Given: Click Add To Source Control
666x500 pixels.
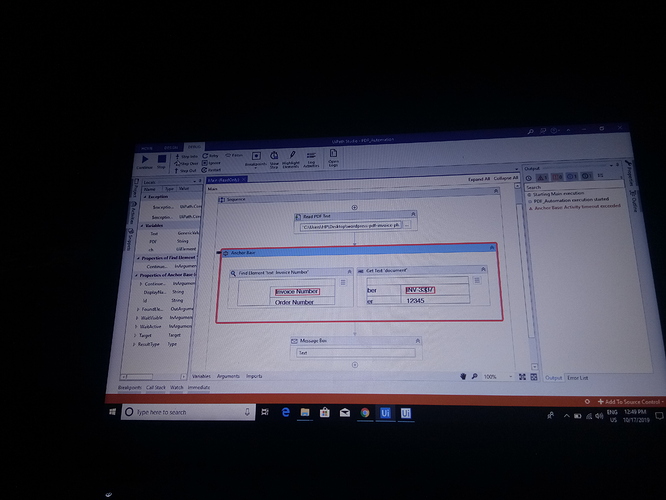Looking at the screenshot, I should (630, 401).
